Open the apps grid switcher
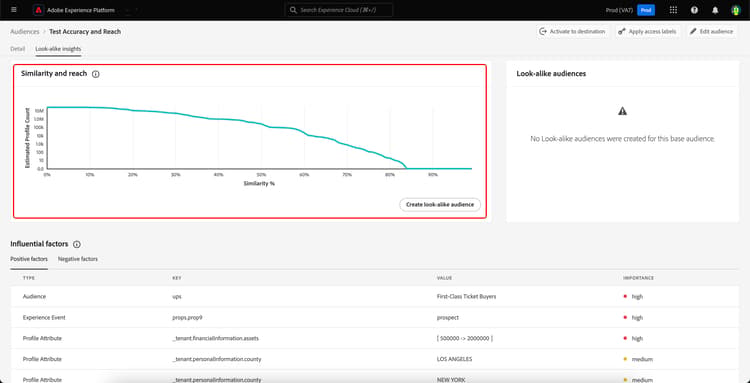Viewport: 750px width, 383px height. 673,10
